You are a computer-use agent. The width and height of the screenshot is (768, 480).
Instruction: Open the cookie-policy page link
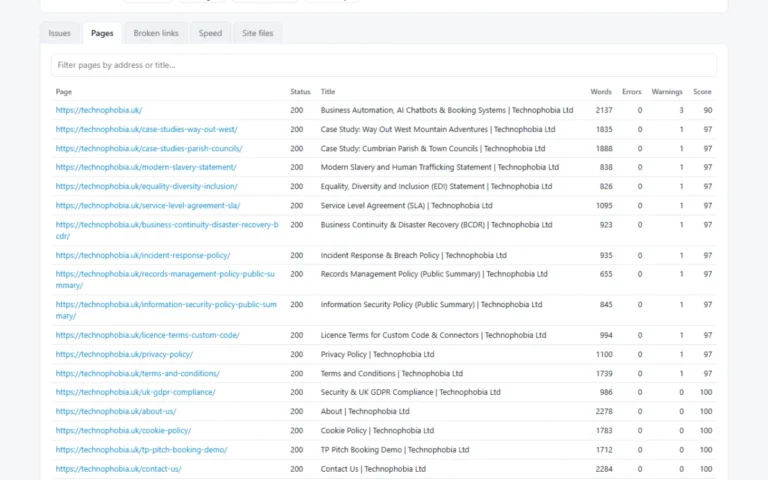click(123, 430)
